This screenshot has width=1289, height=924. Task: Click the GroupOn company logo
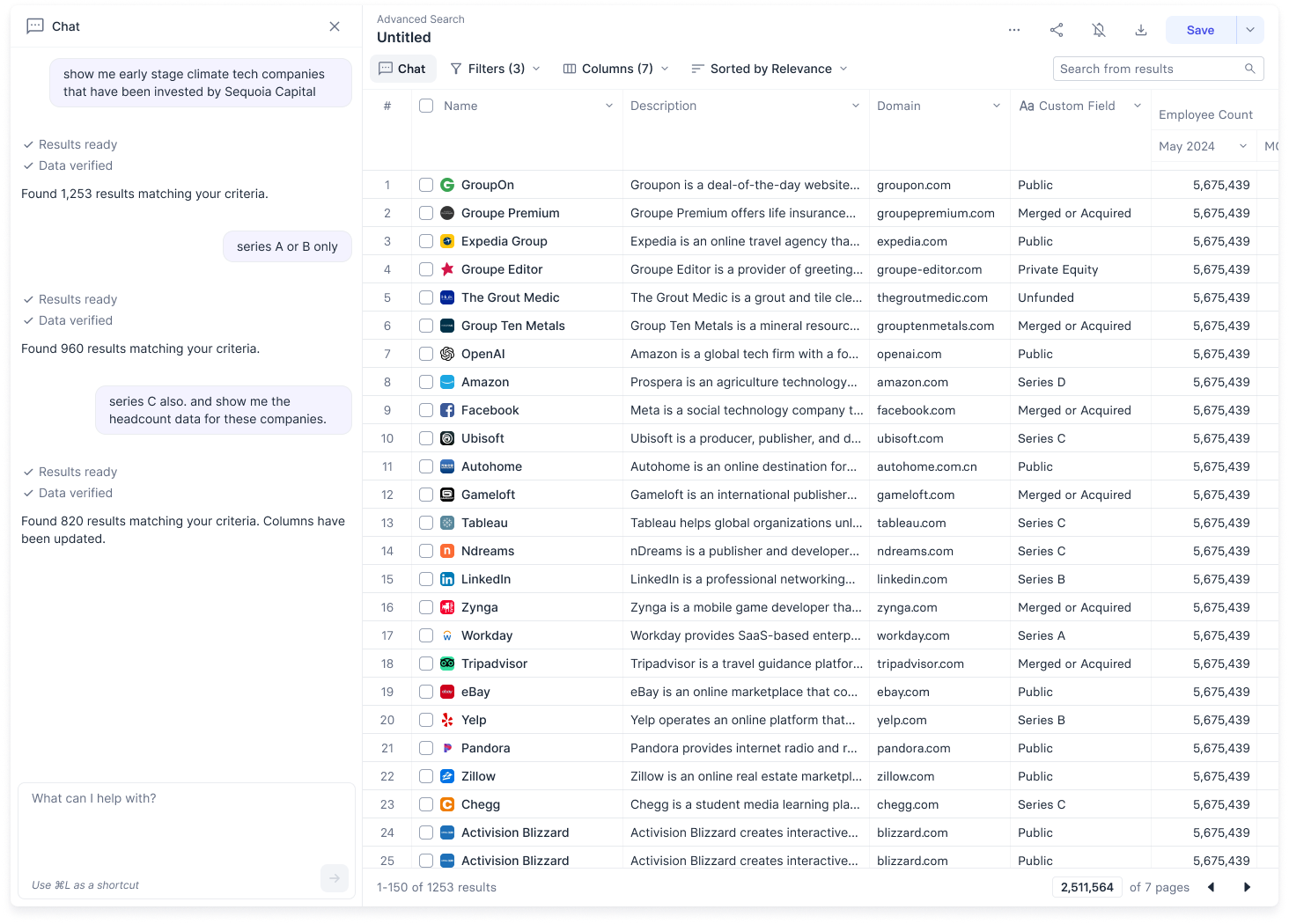pos(447,185)
